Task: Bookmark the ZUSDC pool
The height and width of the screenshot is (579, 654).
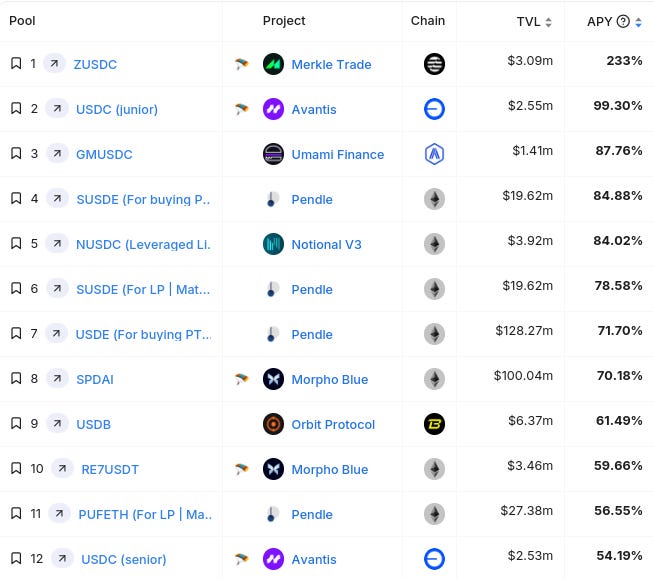Action: tap(16, 63)
